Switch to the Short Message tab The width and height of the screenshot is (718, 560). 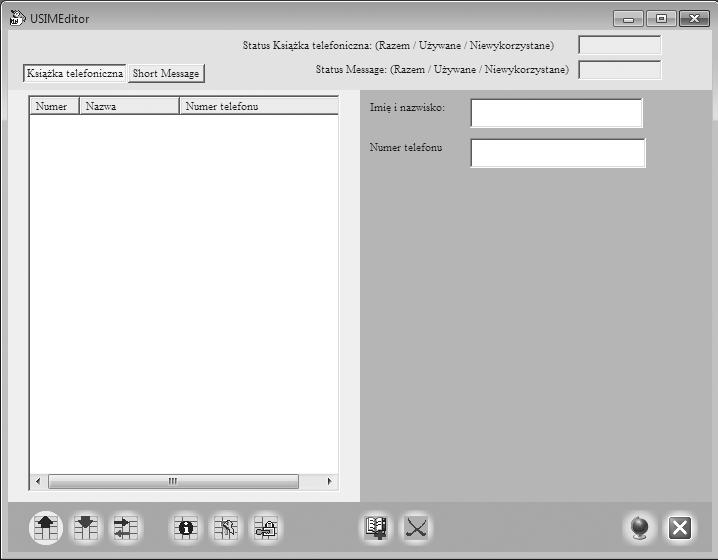(x=166, y=73)
